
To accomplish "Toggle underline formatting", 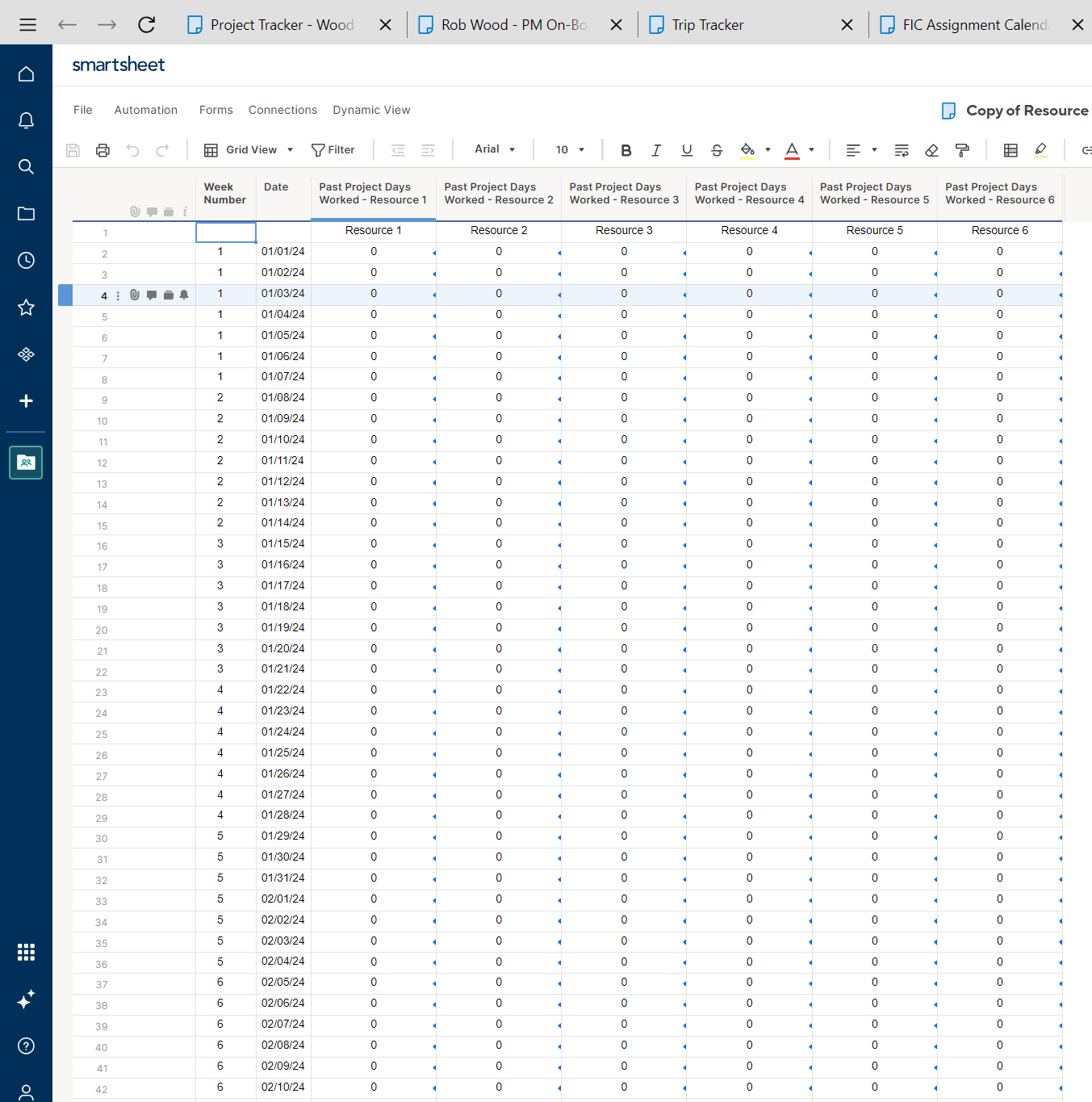I will (x=687, y=150).
